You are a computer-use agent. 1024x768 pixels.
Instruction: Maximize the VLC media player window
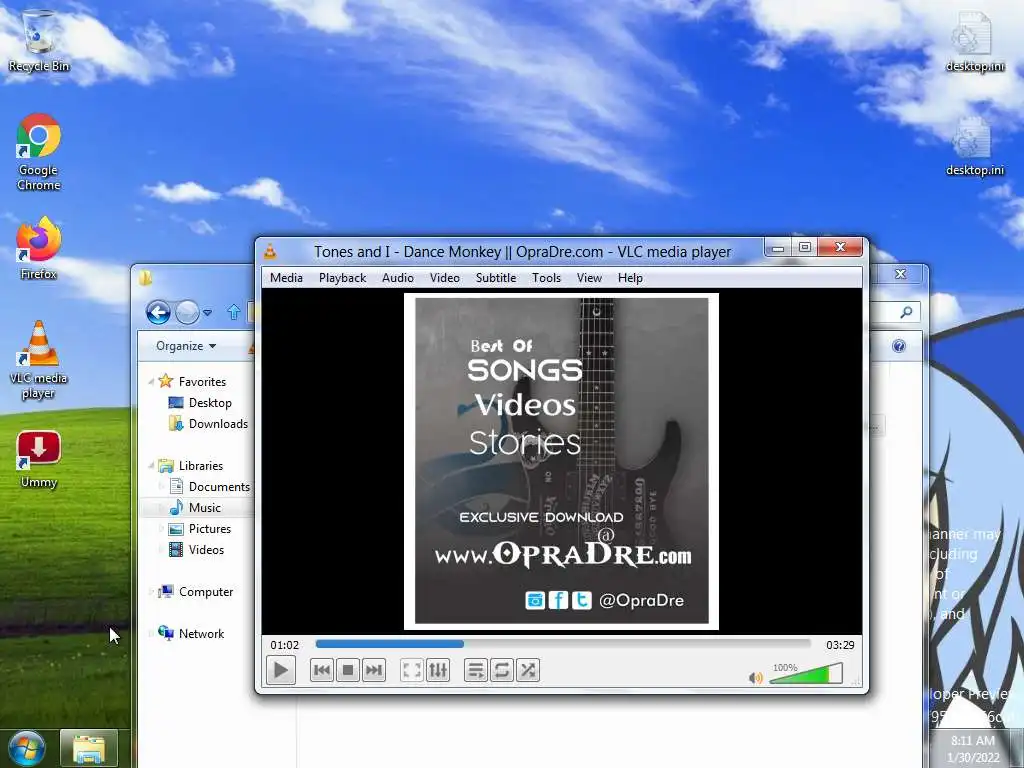pos(805,248)
